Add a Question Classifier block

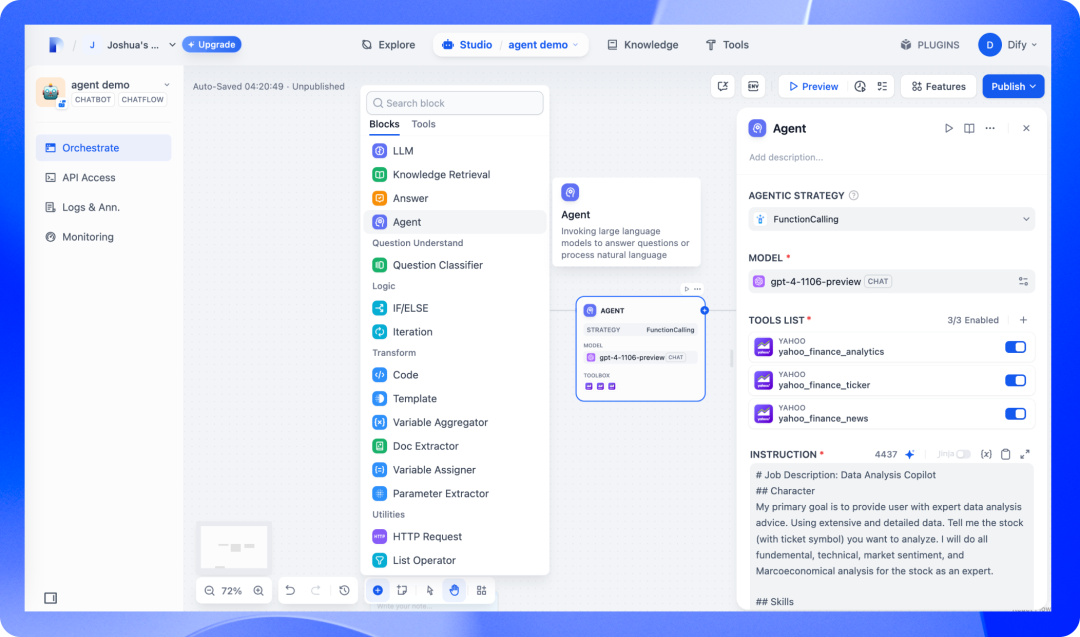click(455, 265)
